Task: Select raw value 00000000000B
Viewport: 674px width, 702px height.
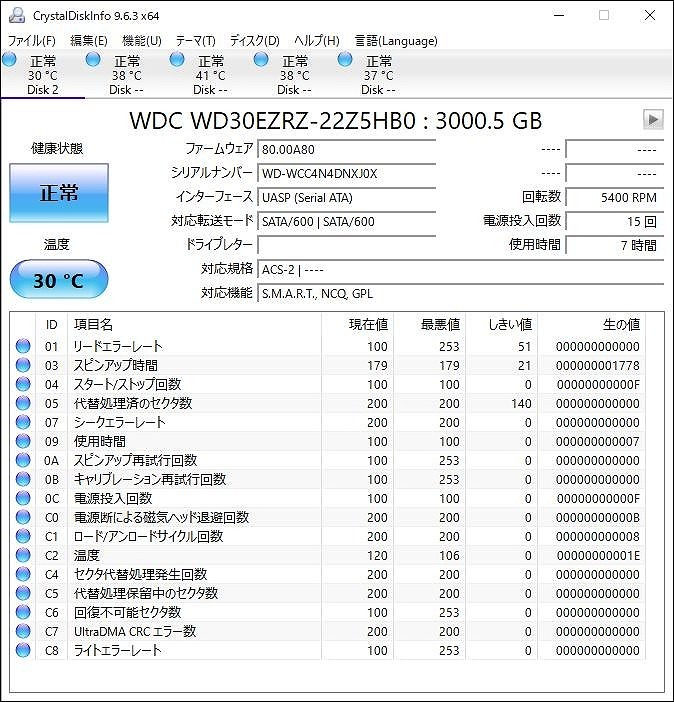Action: [x=597, y=518]
